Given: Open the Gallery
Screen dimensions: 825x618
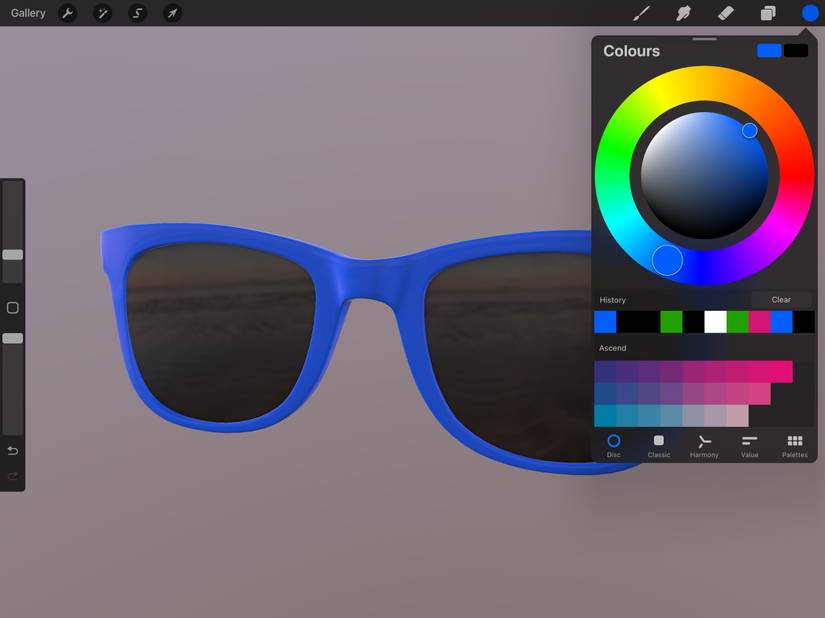Looking at the screenshot, I should click(28, 13).
